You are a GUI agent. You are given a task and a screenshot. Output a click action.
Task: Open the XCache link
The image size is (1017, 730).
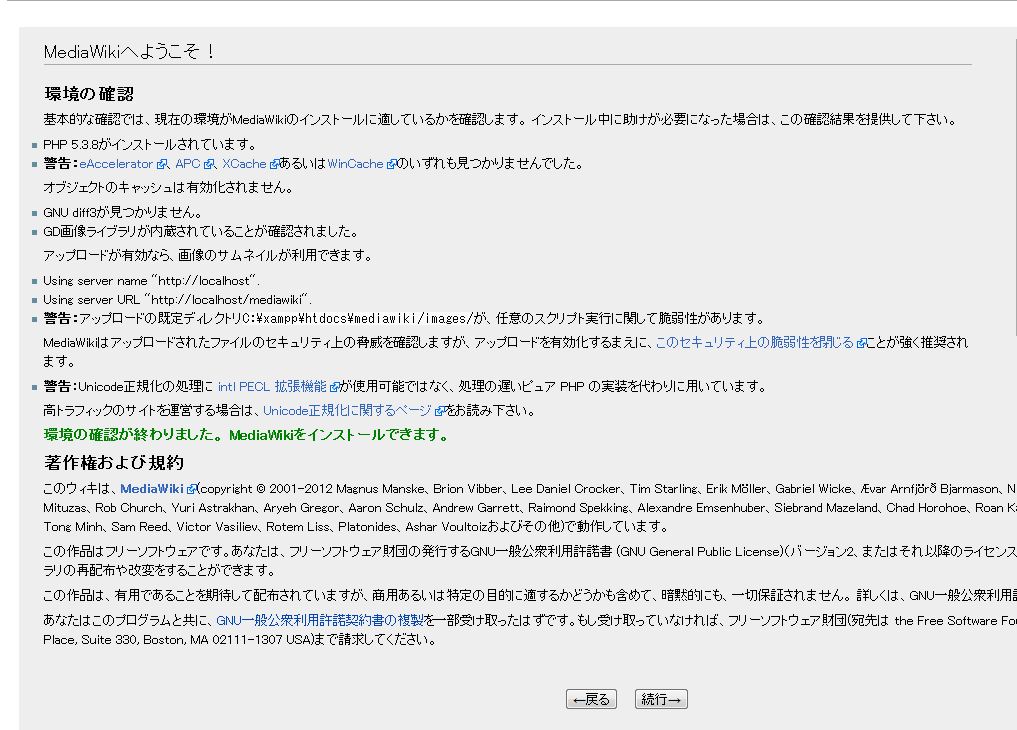coord(244,164)
